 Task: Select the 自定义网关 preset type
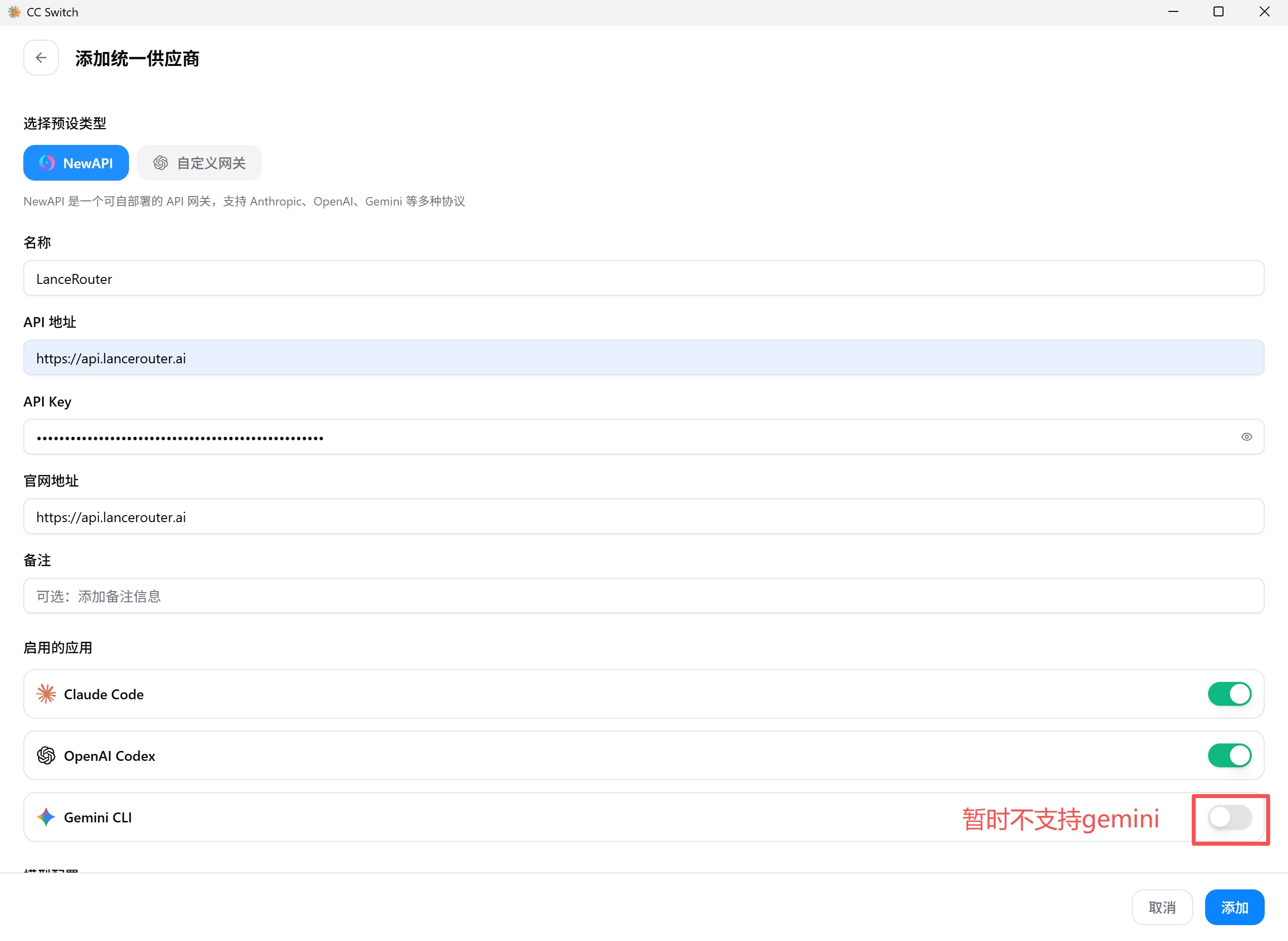point(199,163)
